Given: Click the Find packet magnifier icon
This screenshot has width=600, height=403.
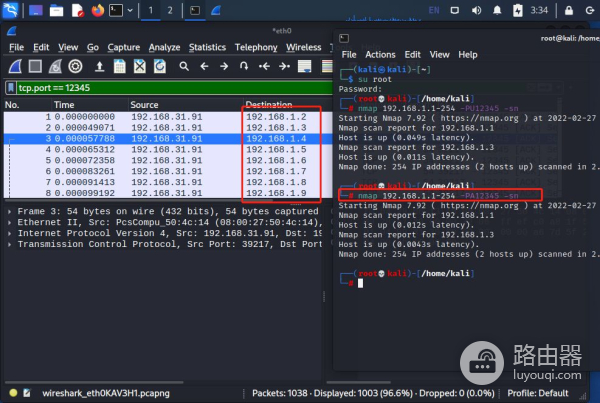Looking at the screenshot, I should (x=184, y=66).
